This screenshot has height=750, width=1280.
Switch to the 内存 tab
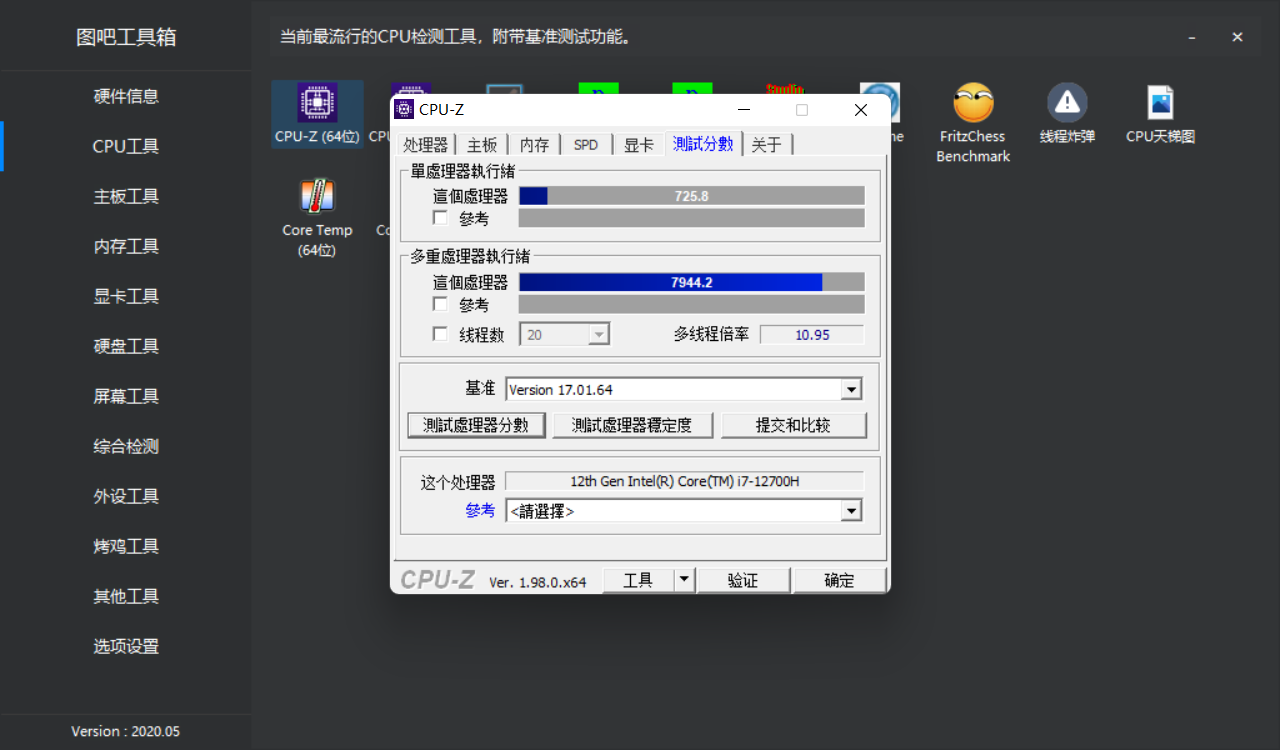point(534,145)
